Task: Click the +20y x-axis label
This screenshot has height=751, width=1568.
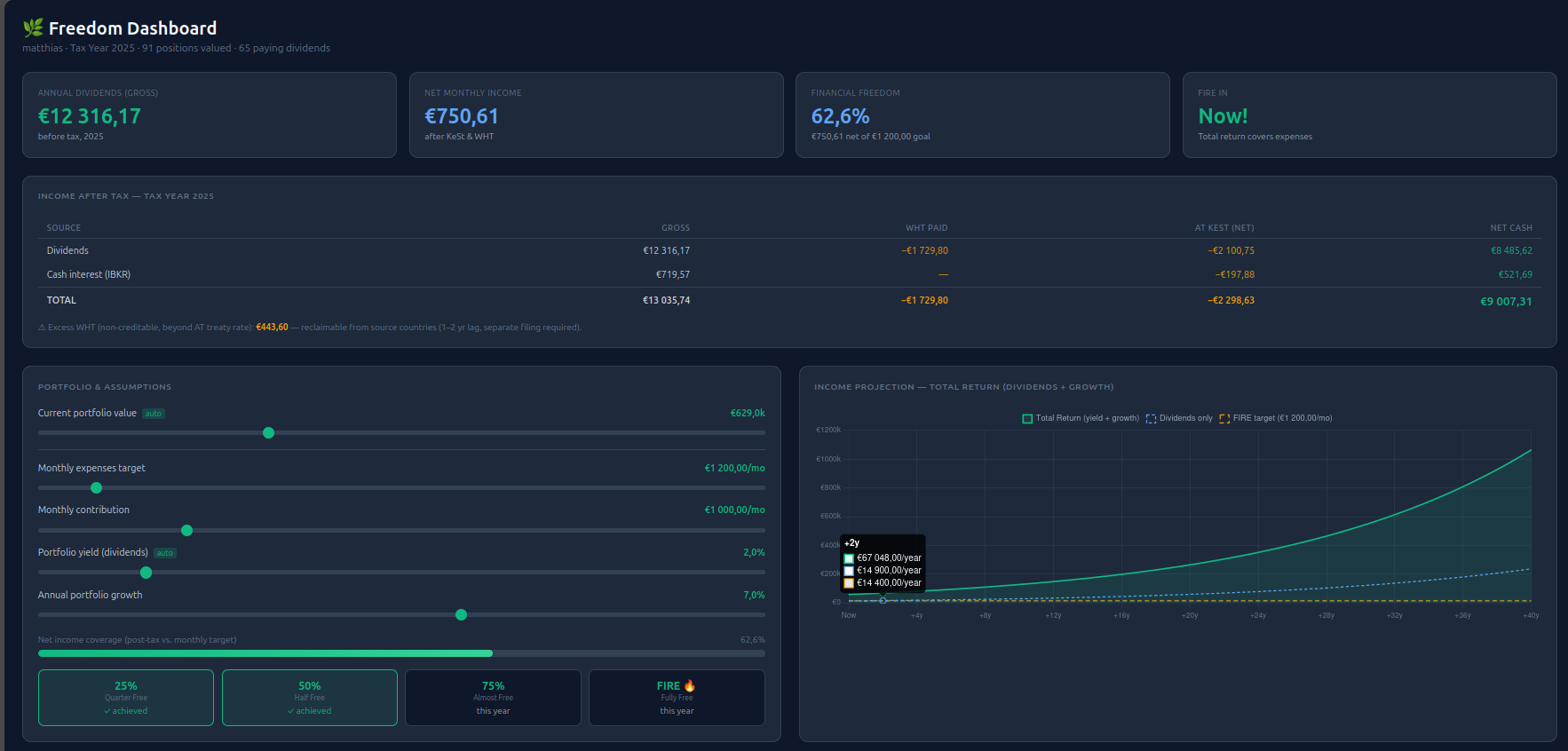Action: click(x=1190, y=615)
